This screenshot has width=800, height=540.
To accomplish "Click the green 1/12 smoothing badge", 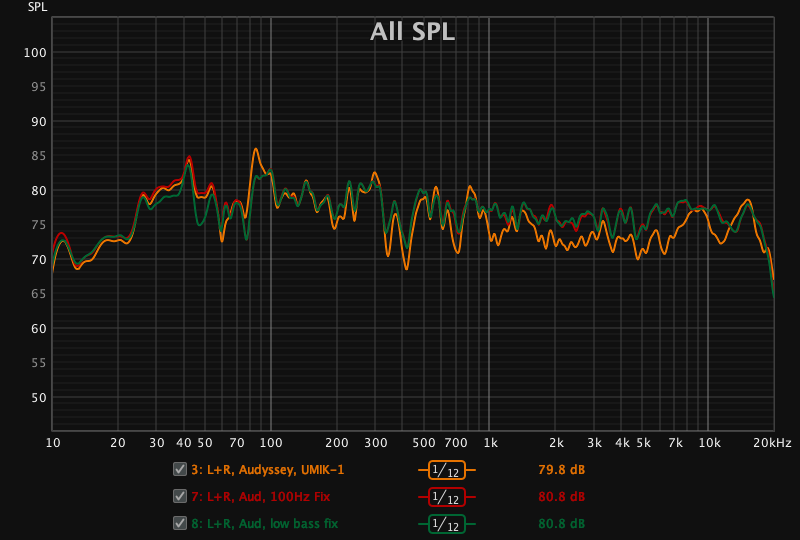I will (x=447, y=523).
